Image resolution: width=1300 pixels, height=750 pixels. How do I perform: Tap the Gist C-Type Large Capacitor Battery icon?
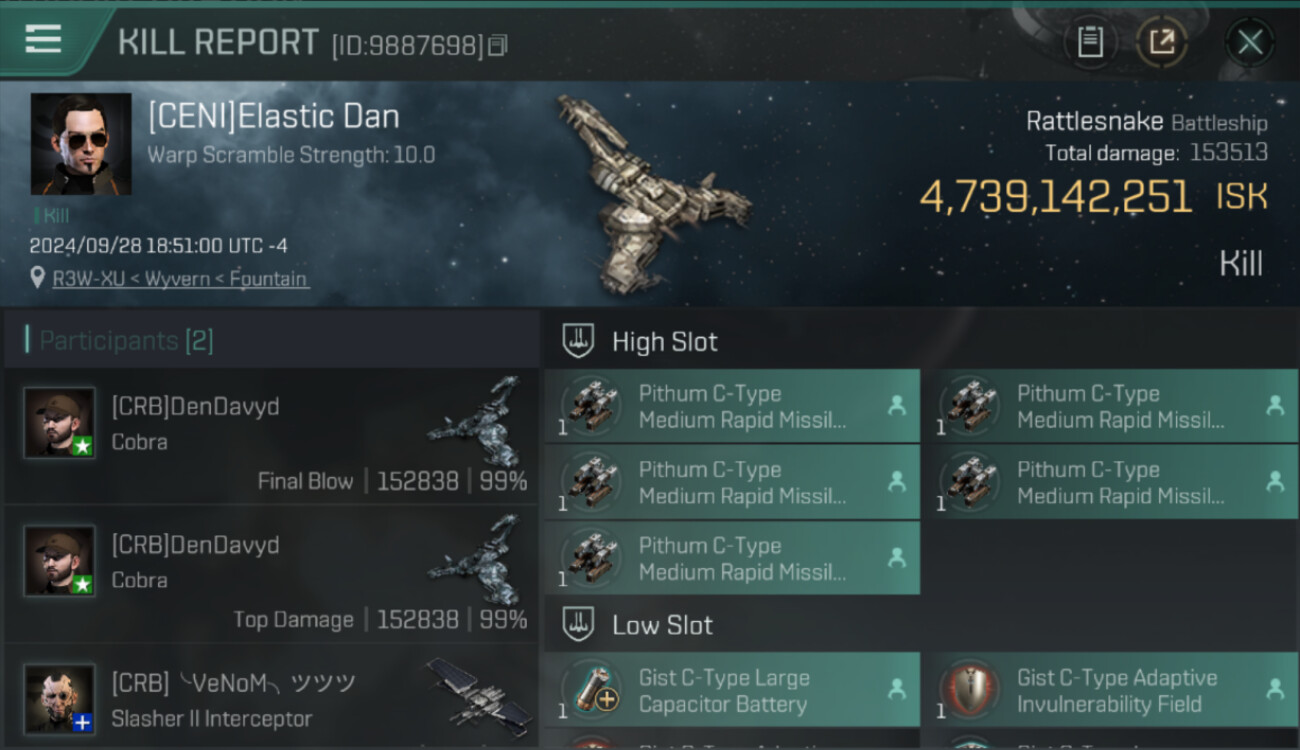click(x=591, y=690)
